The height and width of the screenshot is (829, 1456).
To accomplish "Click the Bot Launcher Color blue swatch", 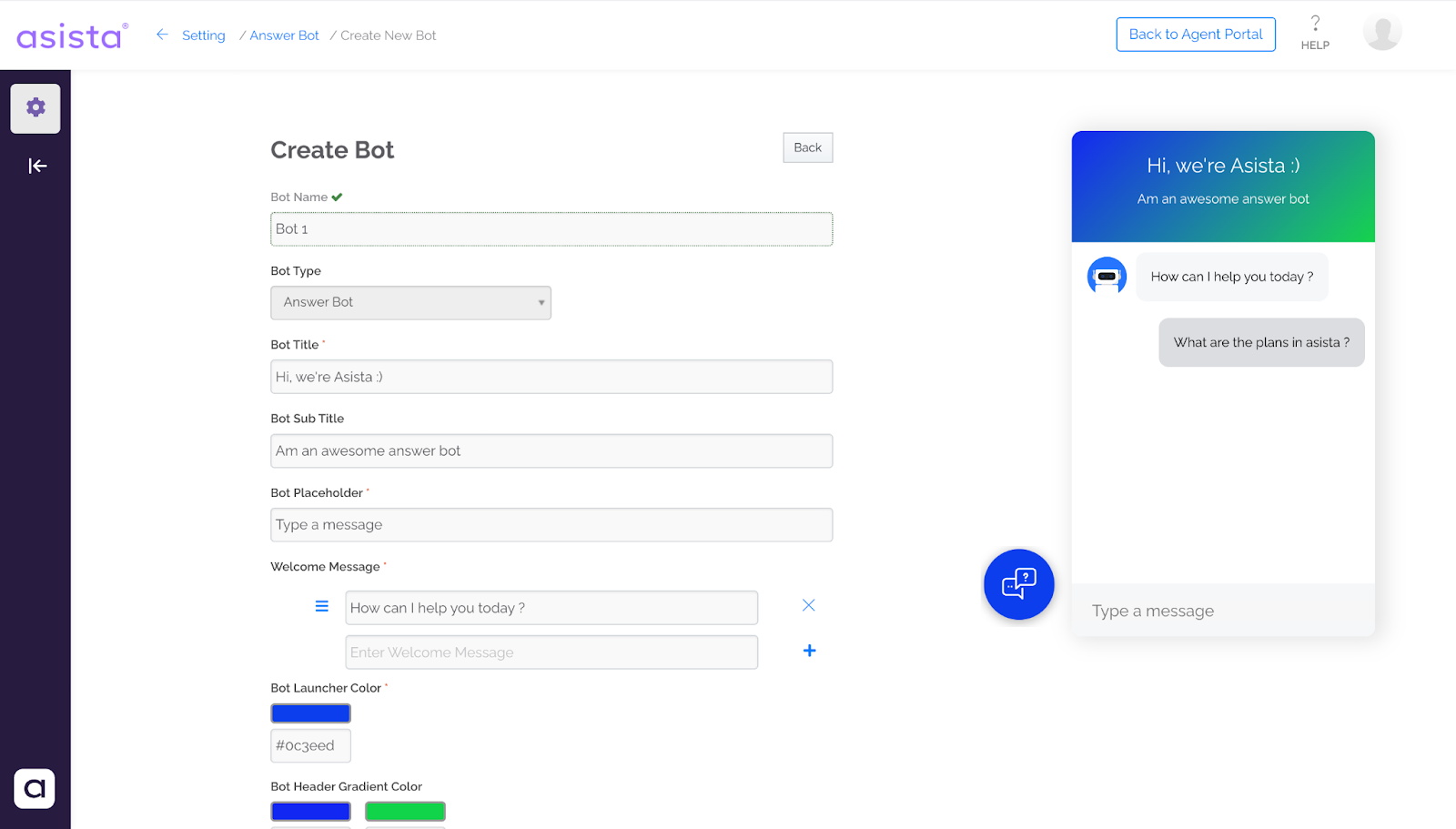I will (x=310, y=713).
